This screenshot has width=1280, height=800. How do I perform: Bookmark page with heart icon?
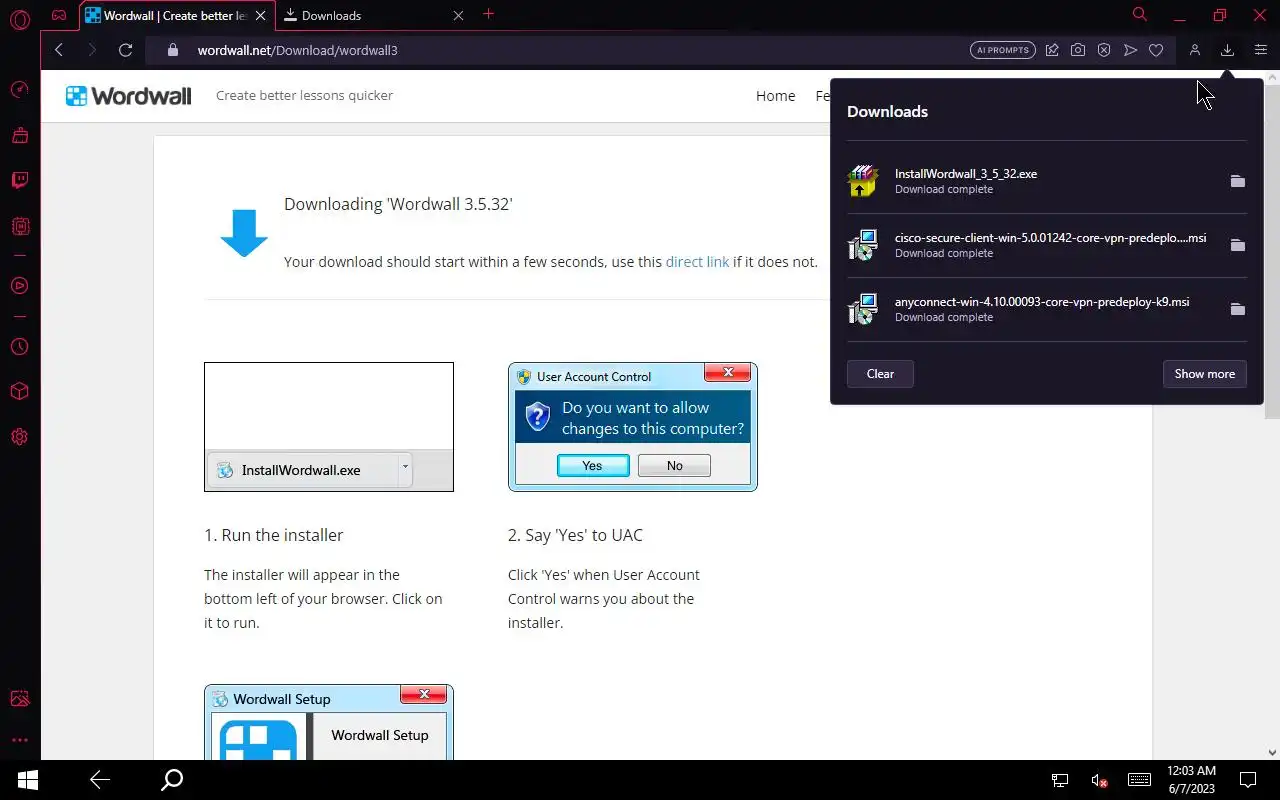click(1156, 50)
